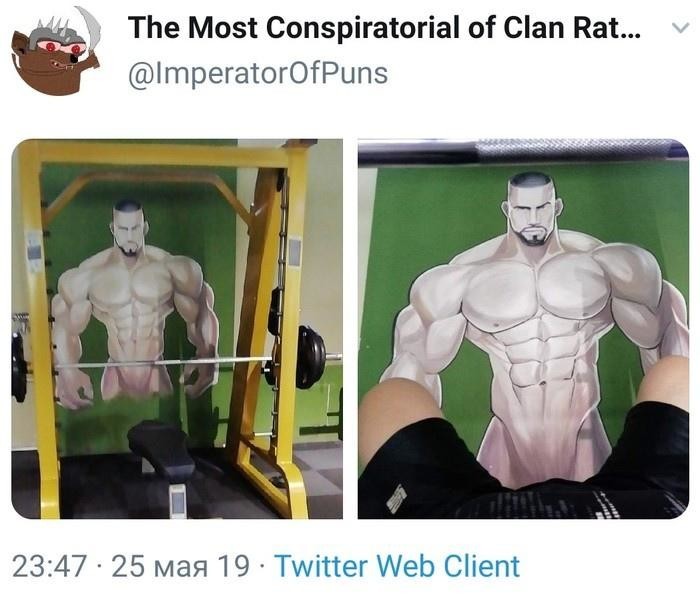Open the left gym rack photo
This screenshot has width=700, height=606.
(x=177, y=329)
